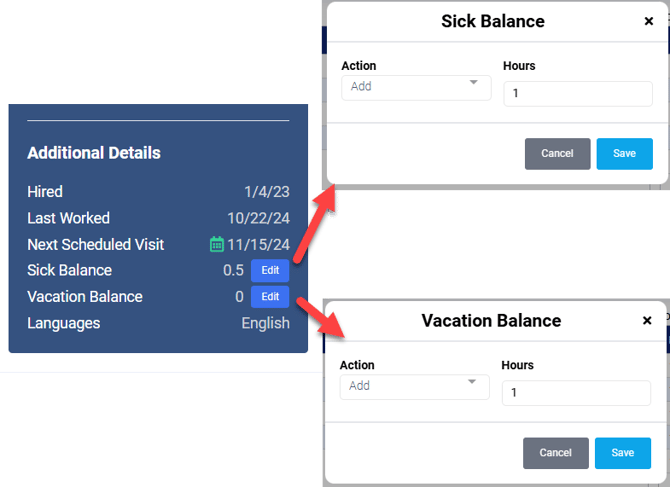Close the Vacation Balance dialog
The width and height of the screenshot is (670, 487).
[x=647, y=321]
